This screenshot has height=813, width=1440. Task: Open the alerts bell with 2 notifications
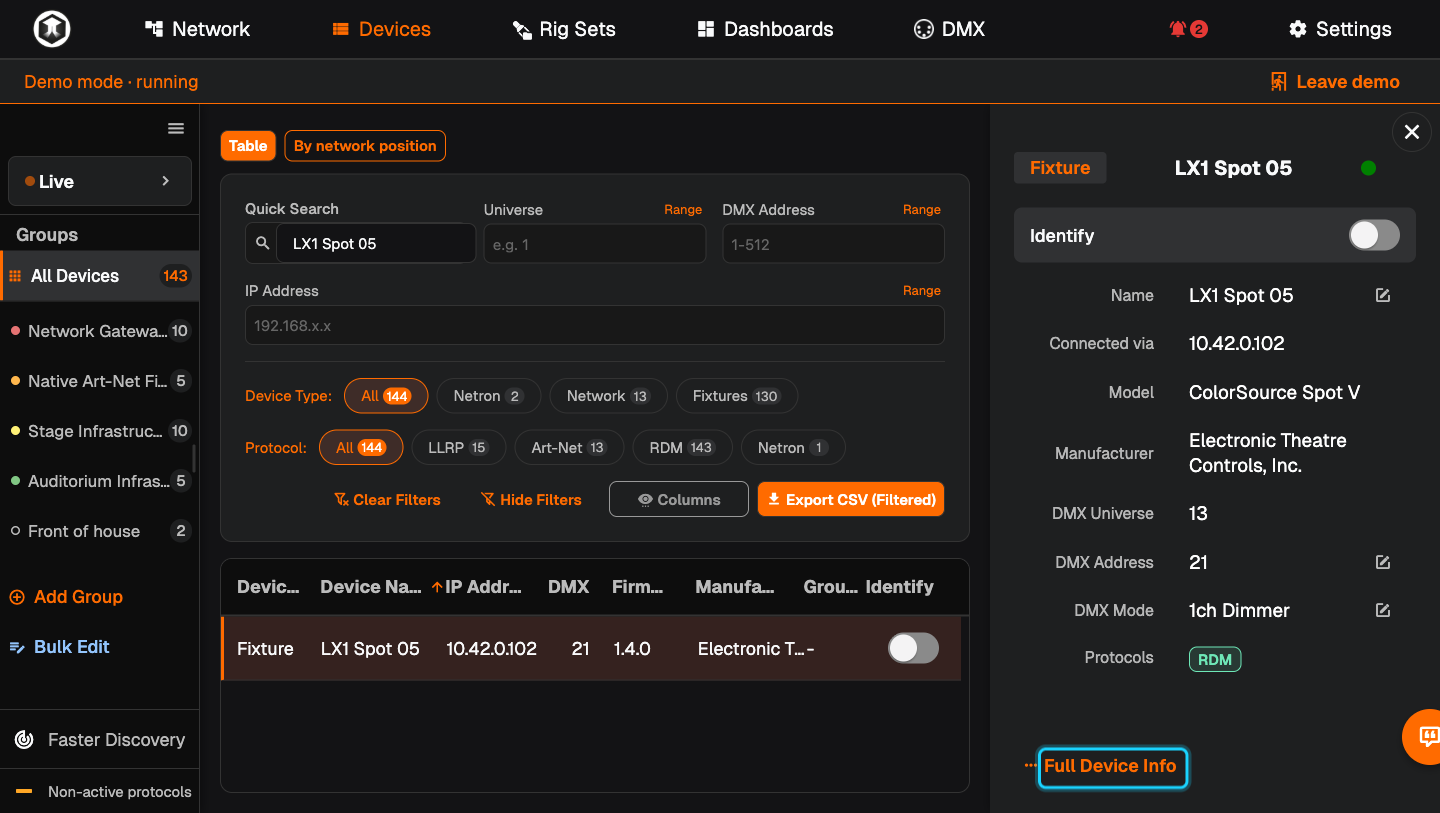click(x=1188, y=29)
